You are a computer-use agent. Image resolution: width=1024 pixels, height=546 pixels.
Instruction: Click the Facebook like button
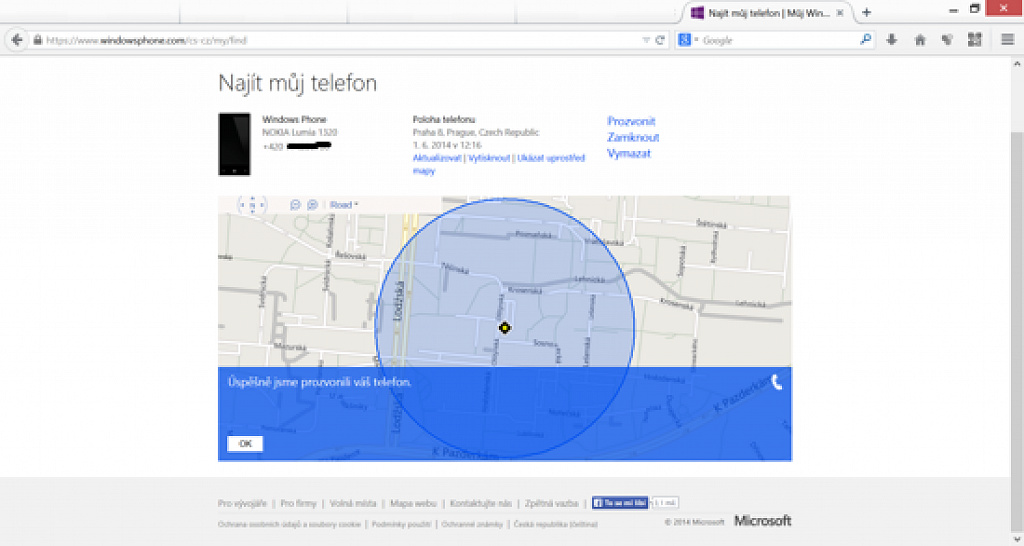(x=620, y=503)
